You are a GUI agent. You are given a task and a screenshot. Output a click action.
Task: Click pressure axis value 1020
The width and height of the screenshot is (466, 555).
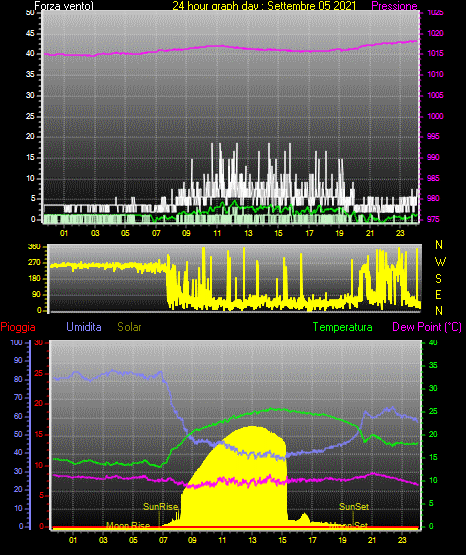[x=435, y=33]
